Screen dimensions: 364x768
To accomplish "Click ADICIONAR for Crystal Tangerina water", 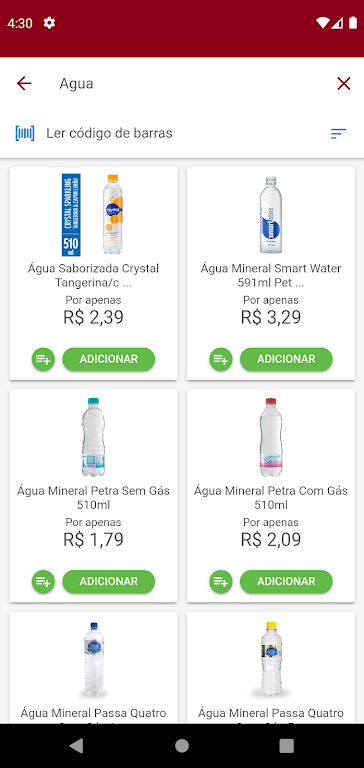I will 109,359.
